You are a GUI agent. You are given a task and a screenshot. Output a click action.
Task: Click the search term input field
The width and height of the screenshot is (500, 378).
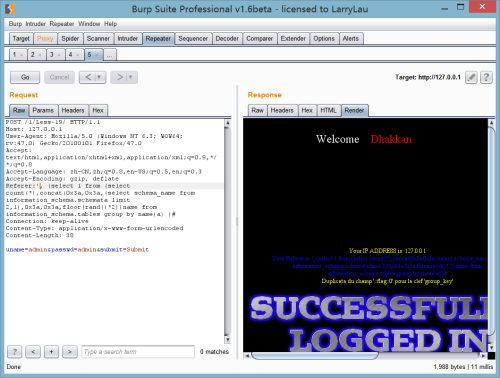[138, 352]
